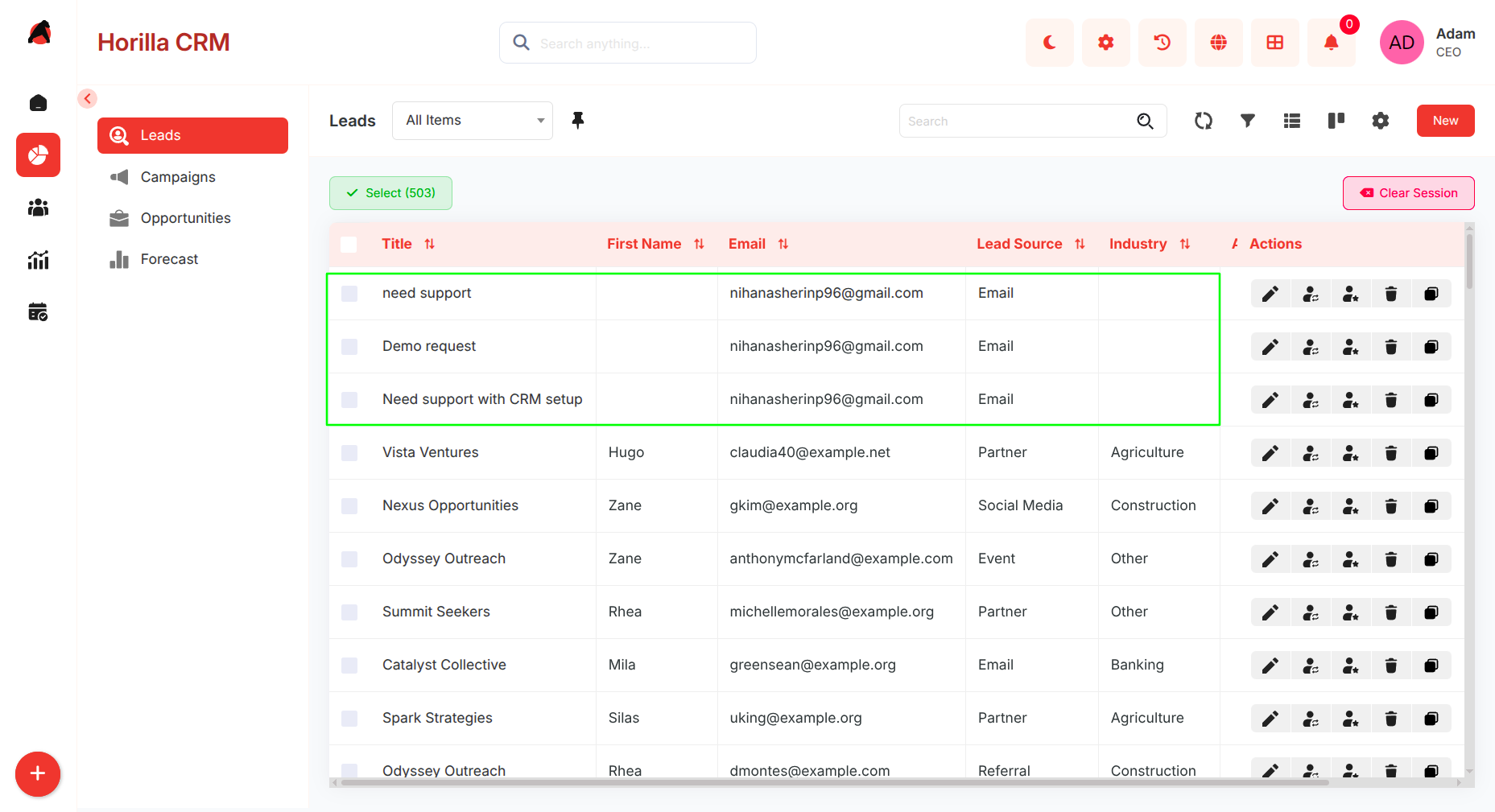Switch to list view layout
Image resolution: width=1495 pixels, height=812 pixels.
point(1292,121)
